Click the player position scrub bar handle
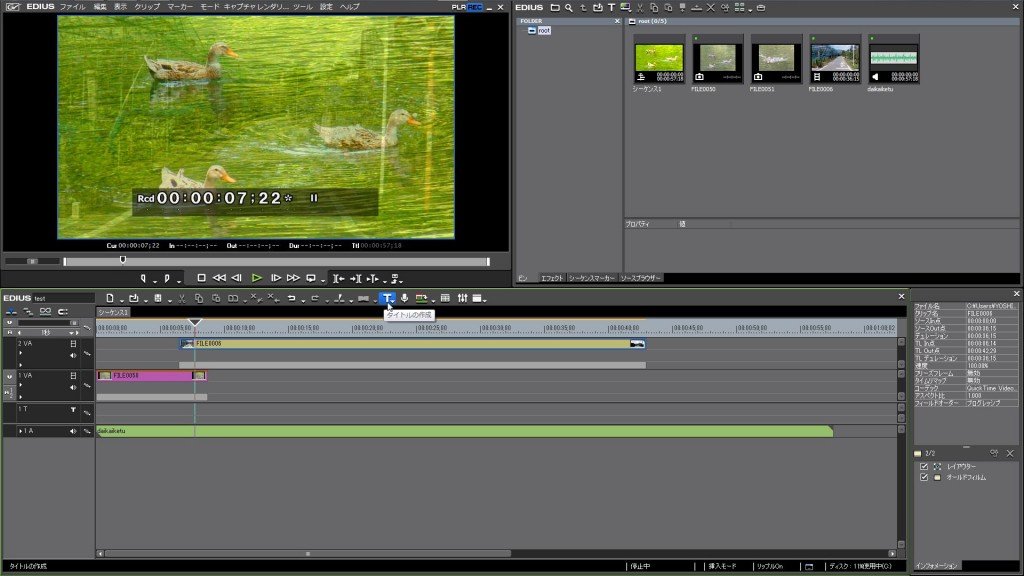The height and width of the screenshot is (576, 1024). [x=123, y=261]
